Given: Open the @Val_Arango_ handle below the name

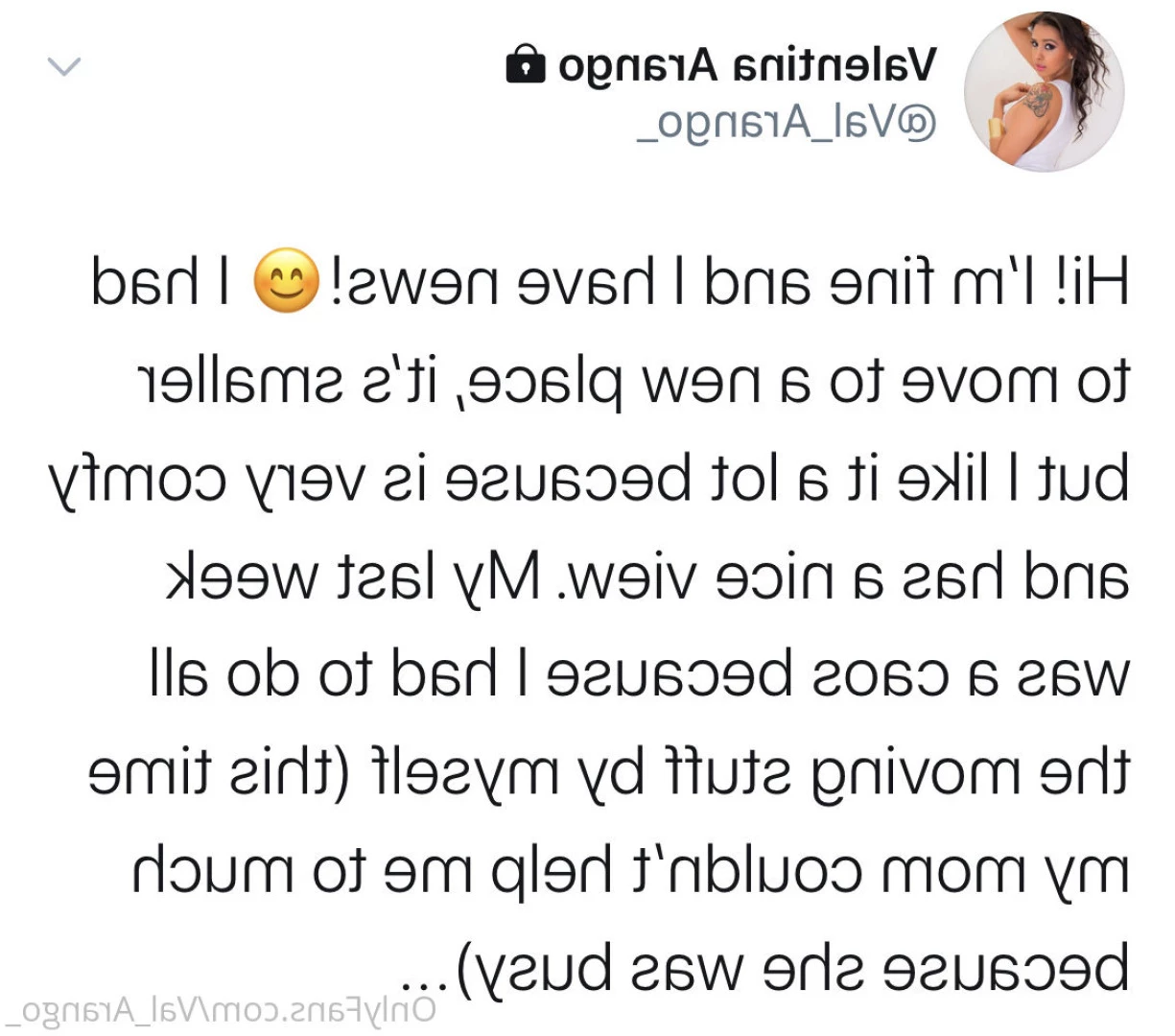Looking at the screenshot, I should [x=787, y=125].
